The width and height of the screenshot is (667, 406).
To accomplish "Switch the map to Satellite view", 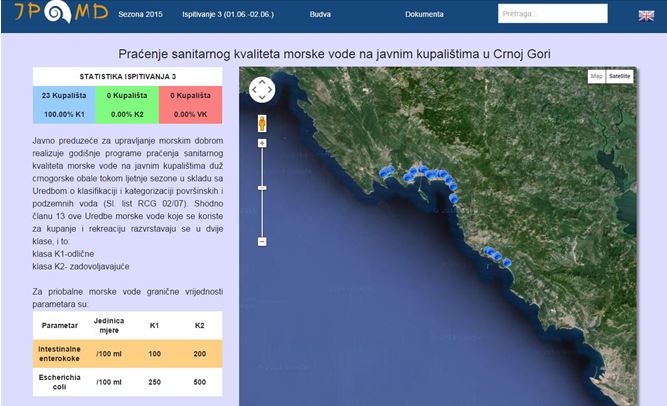I will [x=620, y=76].
